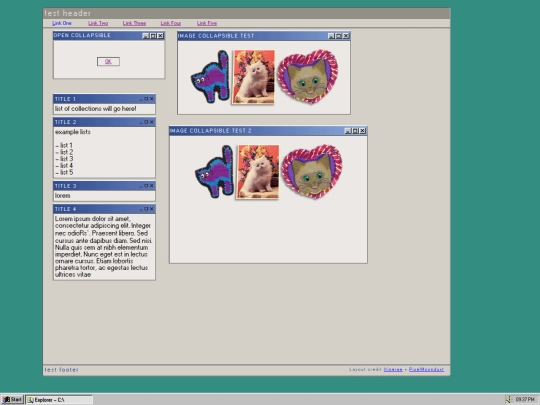Image resolution: width=540 pixels, height=405 pixels.
Task: Maximize the Open Collapsible window
Action: pos(153,36)
